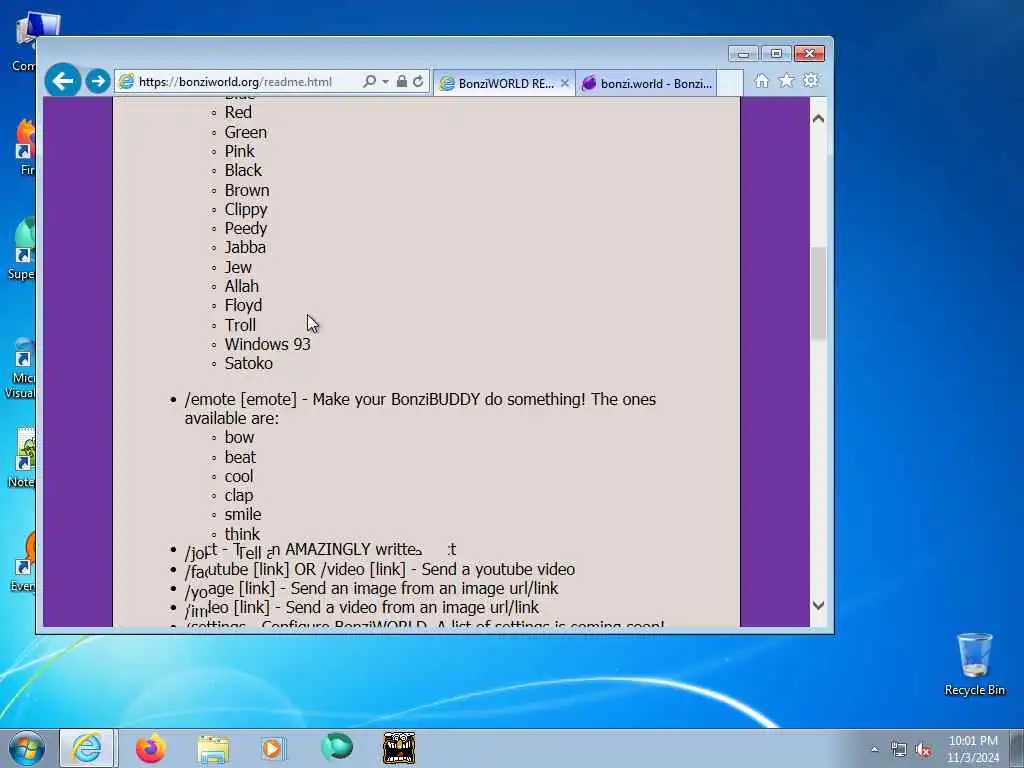This screenshot has width=1024, height=768.
Task: Click the text 'Windows 93'
Action: (x=267, y=344)
